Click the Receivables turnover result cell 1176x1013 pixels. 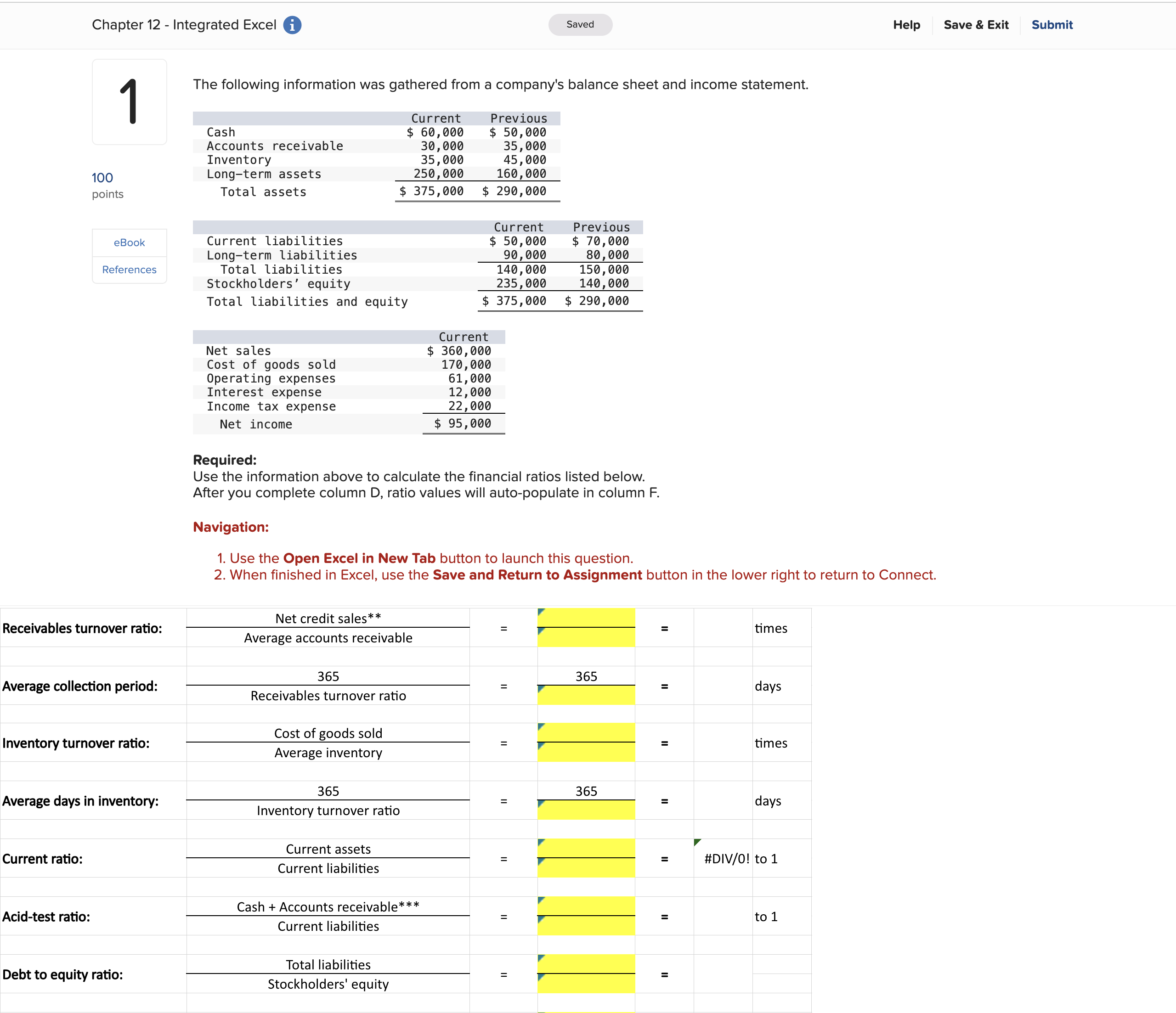[x=723, y=628]
